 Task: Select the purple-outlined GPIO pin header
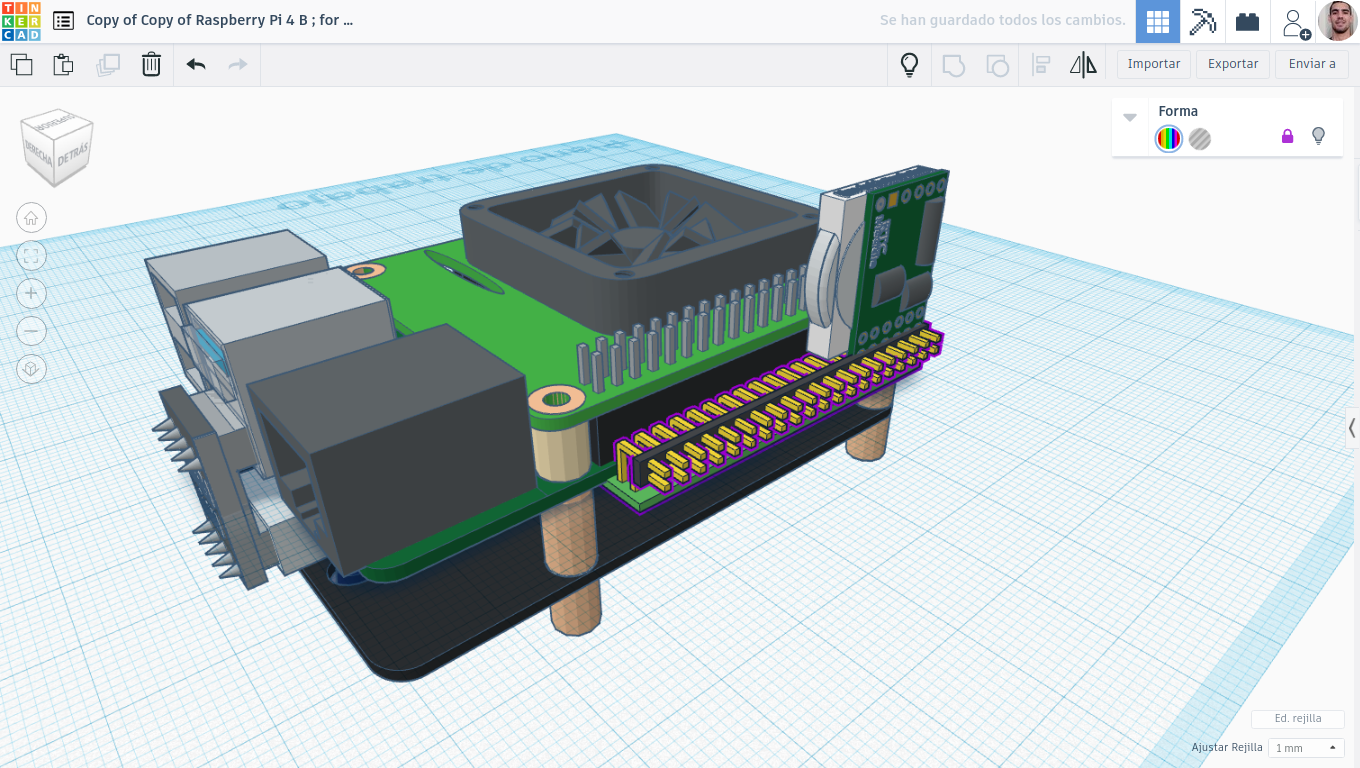pyautogui.click(x=776, y=416)
